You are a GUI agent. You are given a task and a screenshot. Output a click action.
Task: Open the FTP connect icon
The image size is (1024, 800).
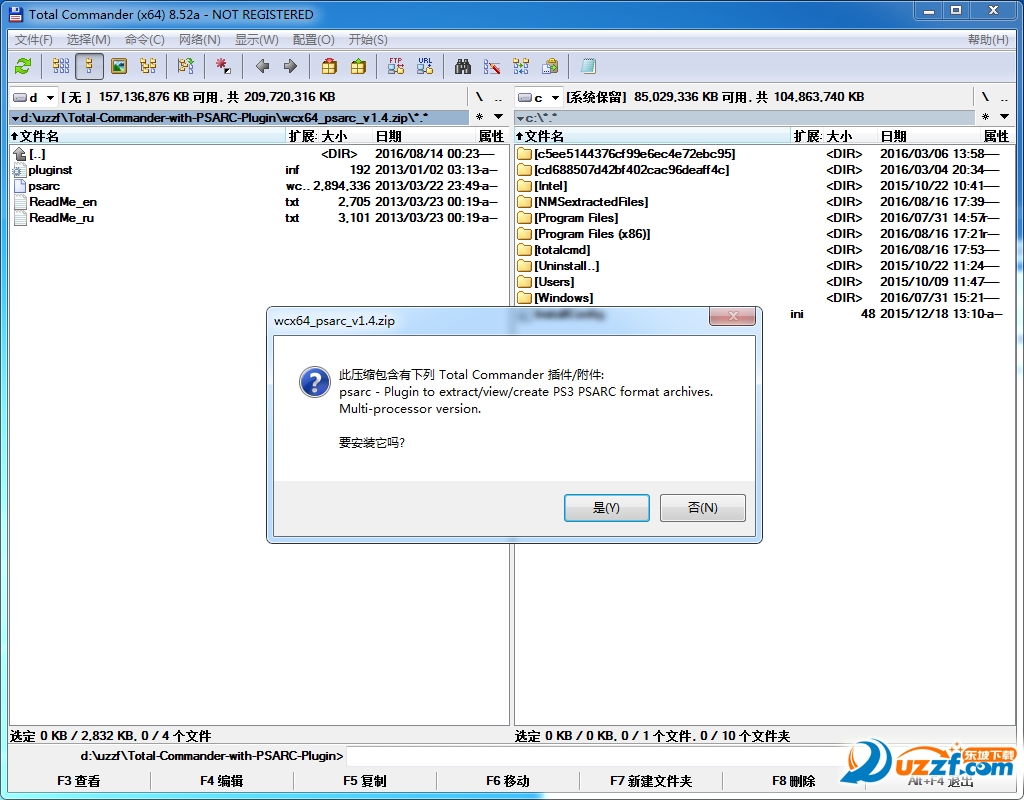396,66
